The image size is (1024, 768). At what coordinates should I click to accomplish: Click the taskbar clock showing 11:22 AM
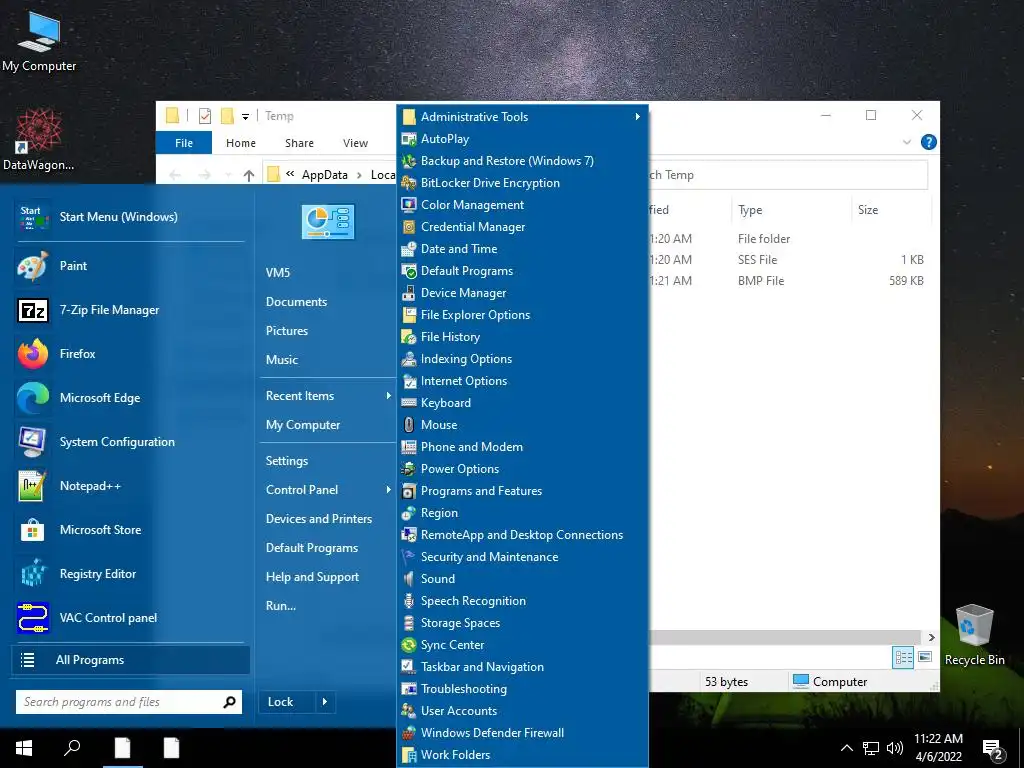click(x=938, y=748)
